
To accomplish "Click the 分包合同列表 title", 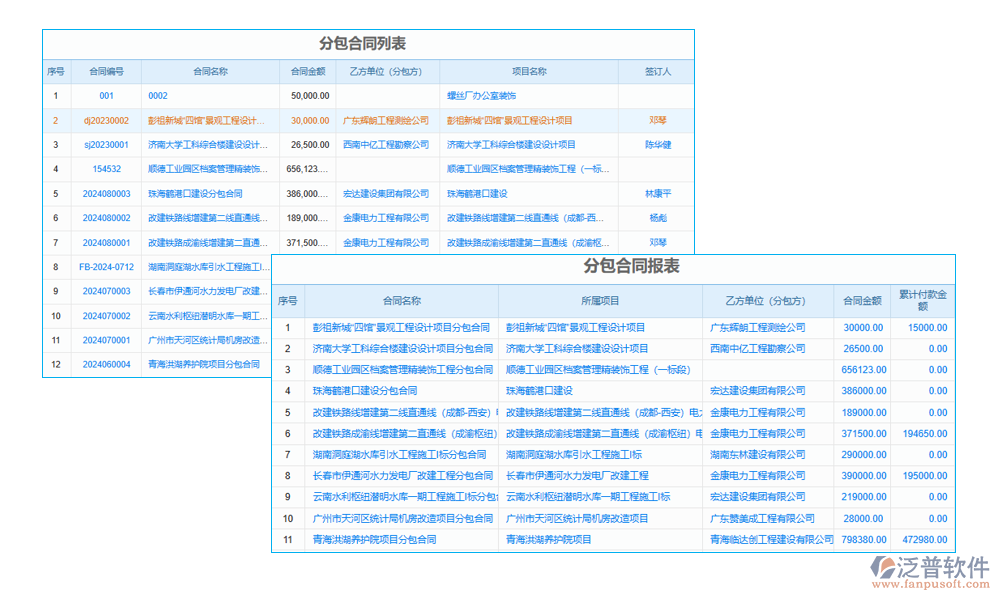I will (x=362, y=44).
